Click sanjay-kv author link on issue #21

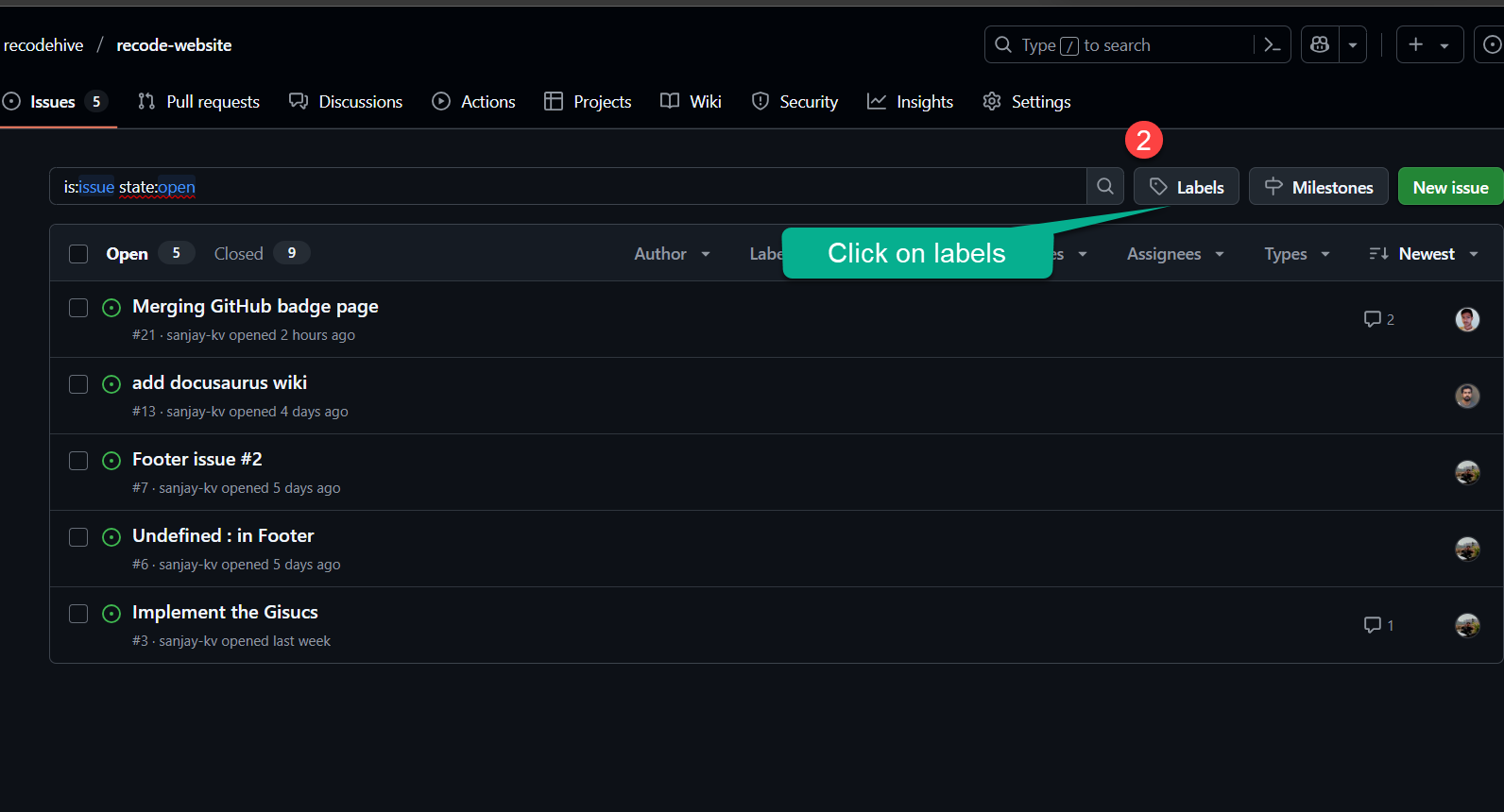pyautogui.click(x=196, y=335)
